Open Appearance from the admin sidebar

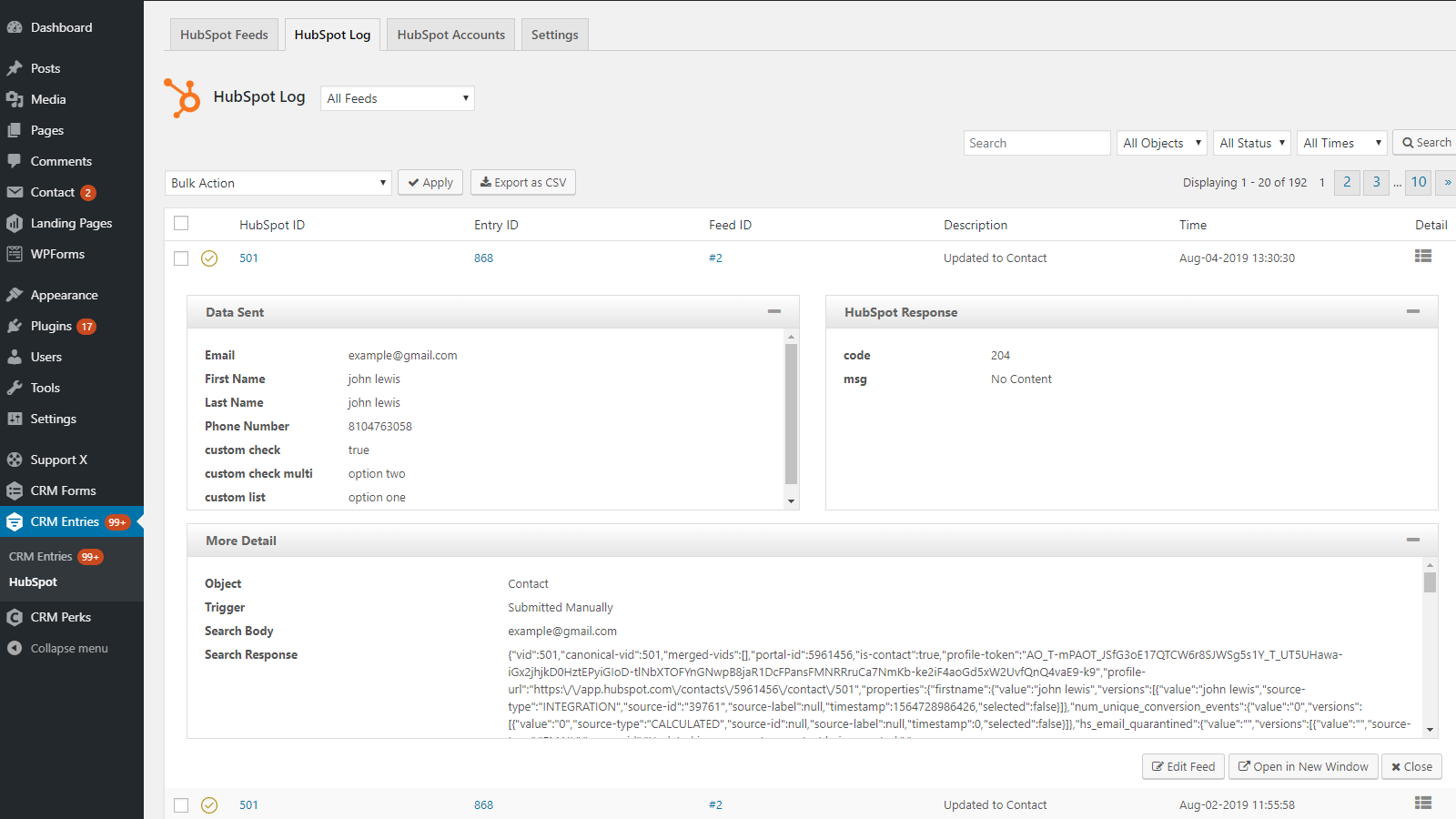[x=64, y=294]
